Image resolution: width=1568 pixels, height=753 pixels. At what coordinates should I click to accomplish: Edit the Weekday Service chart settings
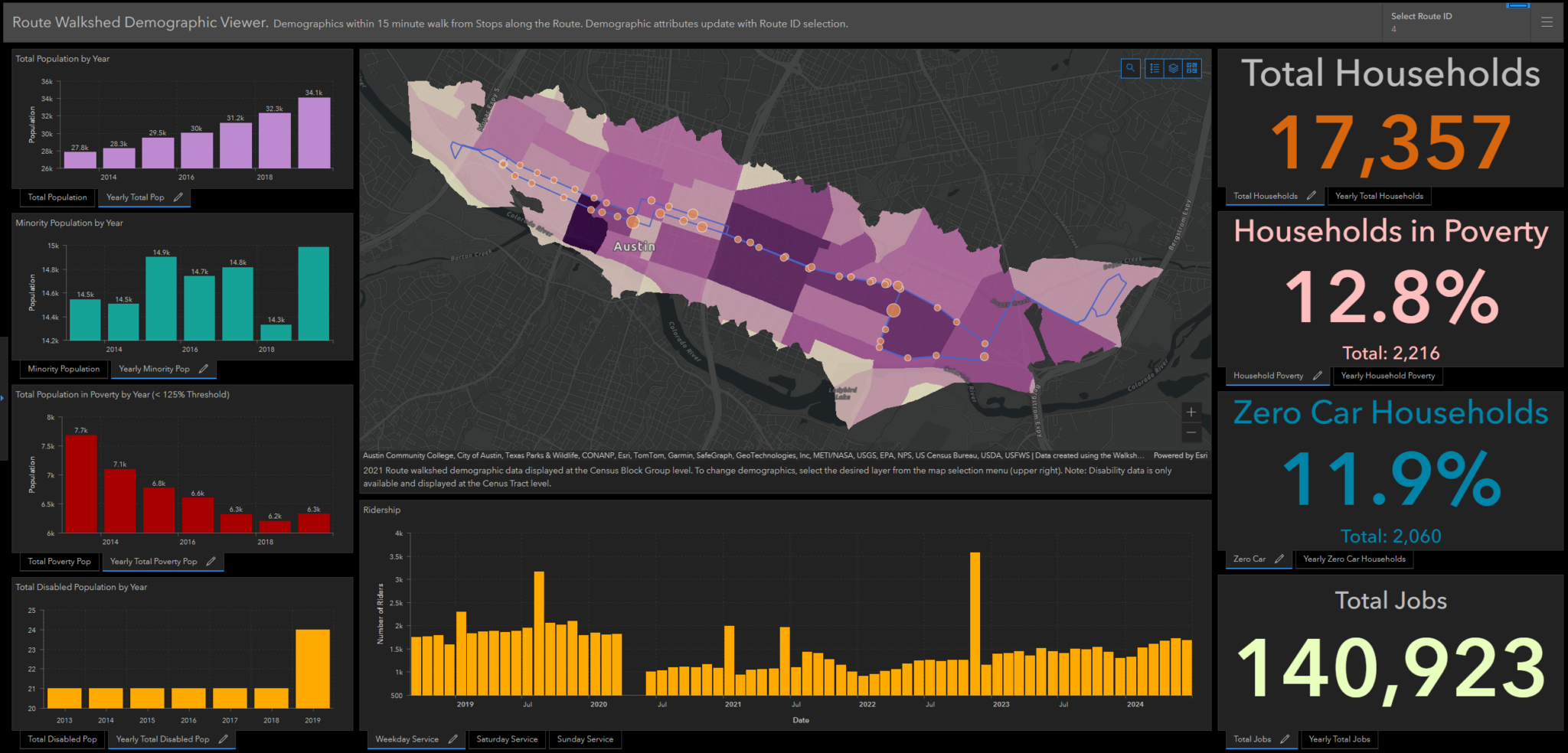point(453,739)
